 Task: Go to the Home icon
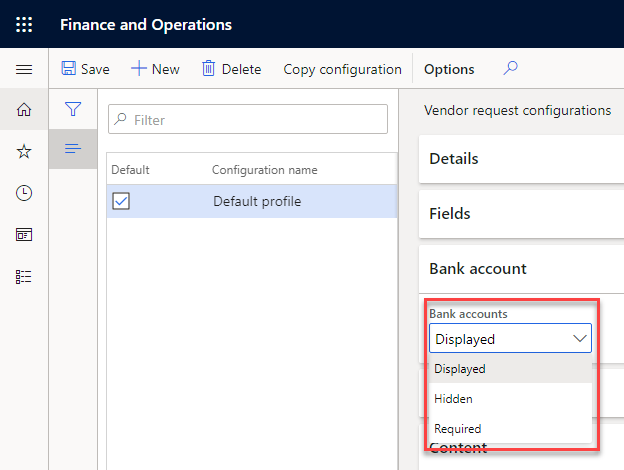pyautogui.click(x=24, y=109)
